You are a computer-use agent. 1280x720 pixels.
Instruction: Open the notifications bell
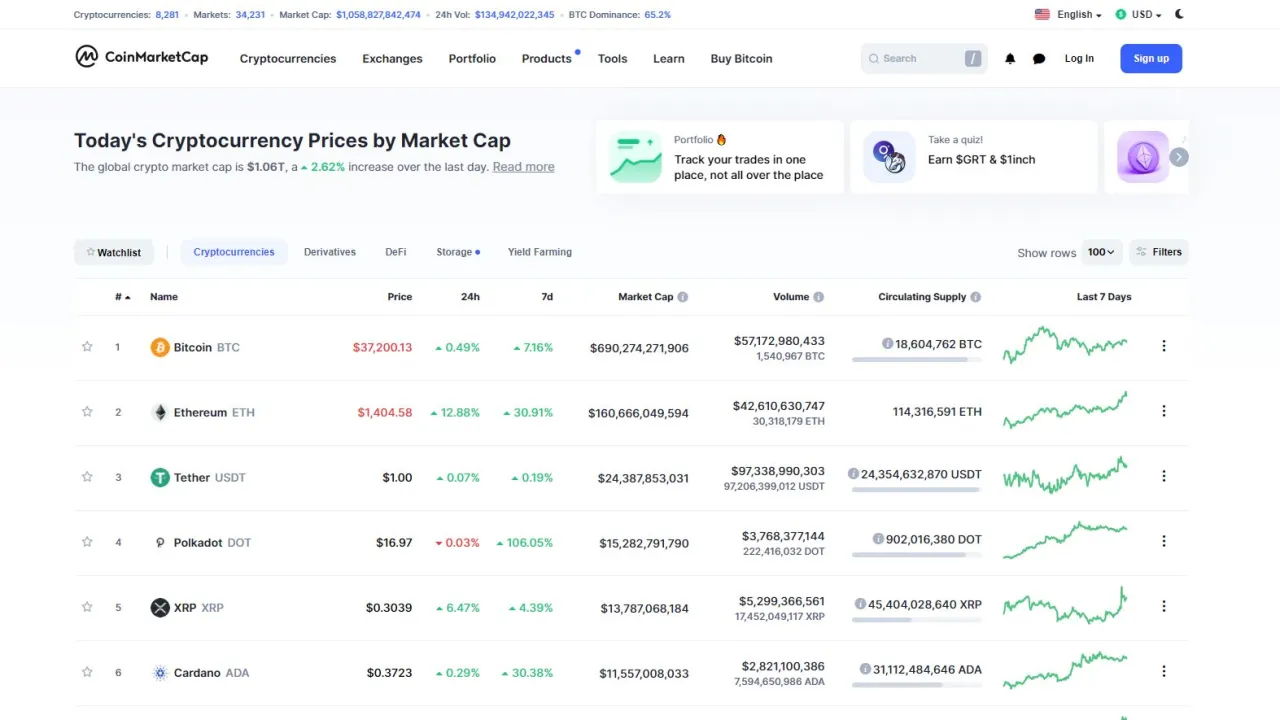pyautogui.click(x=1009, y=58)
